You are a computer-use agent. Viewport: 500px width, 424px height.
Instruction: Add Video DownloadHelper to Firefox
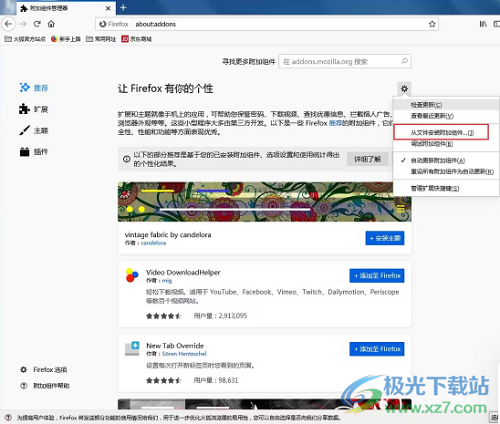click(x=377, y=276)
